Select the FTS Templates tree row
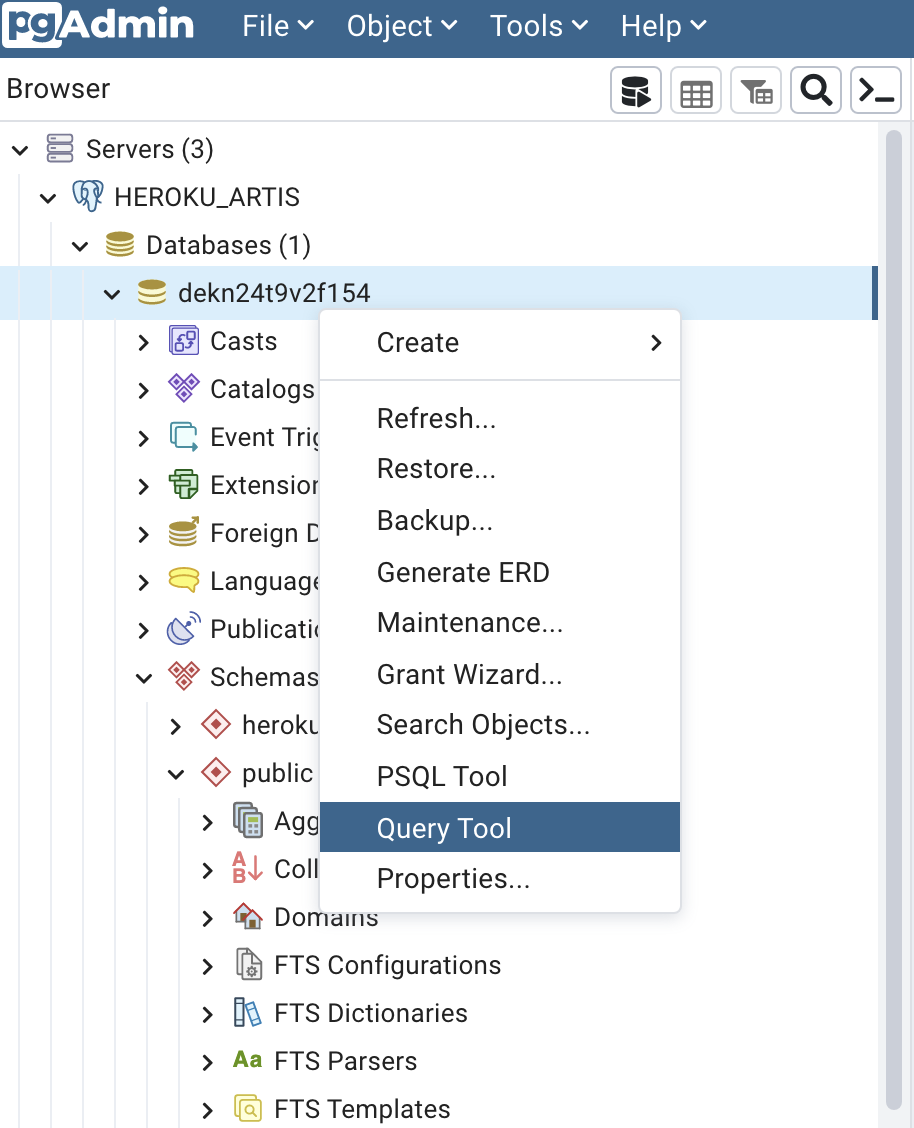The height and width of the screenshot is (1128, 914). coord(439,1109)
